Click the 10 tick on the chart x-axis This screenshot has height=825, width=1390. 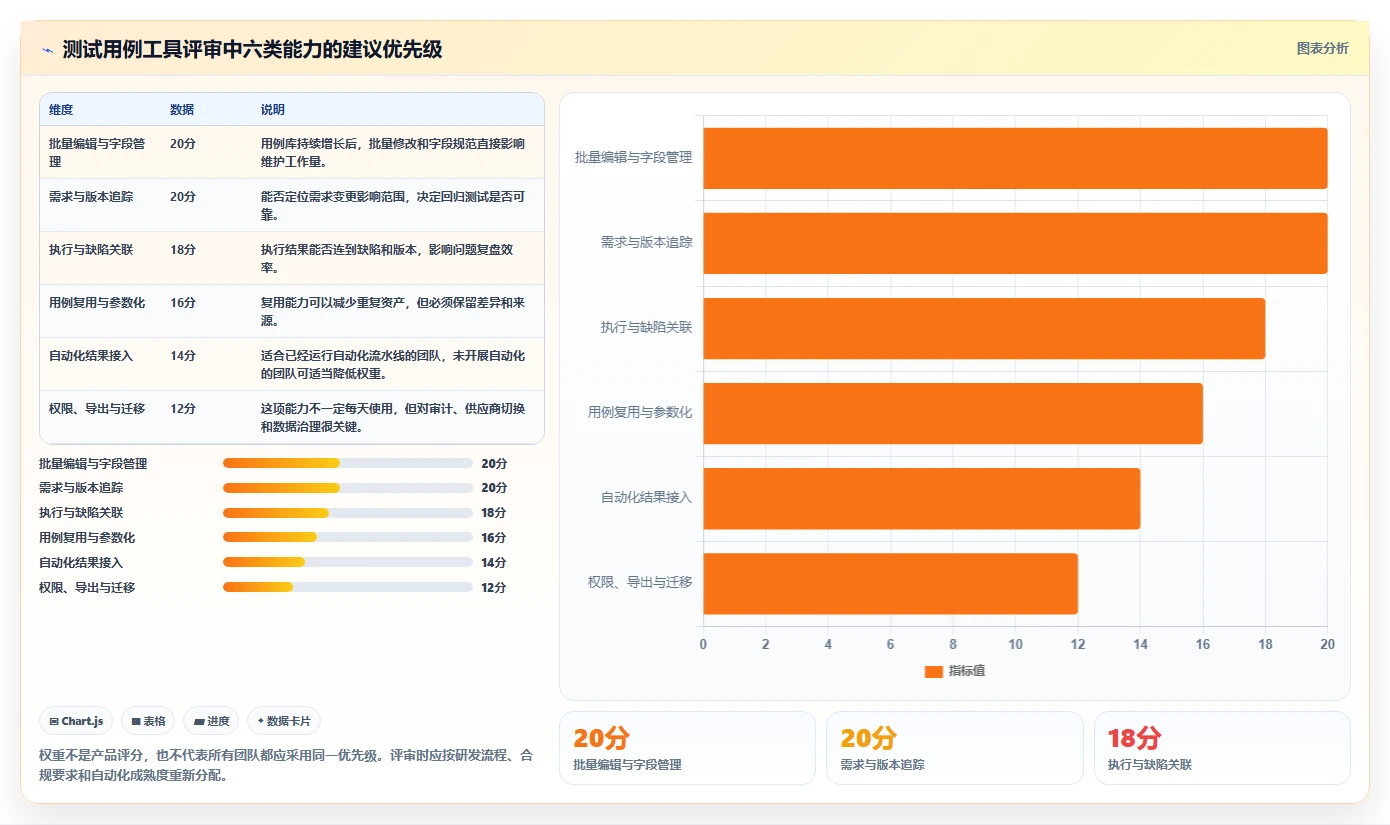(1015, 645)
